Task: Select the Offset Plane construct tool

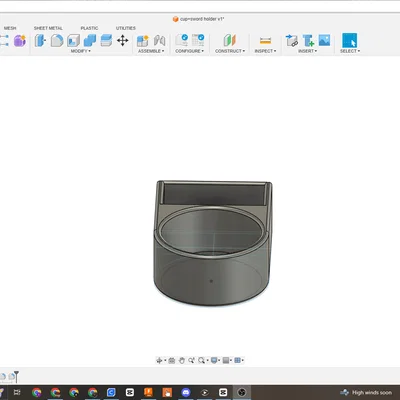Action: (230, 40)
